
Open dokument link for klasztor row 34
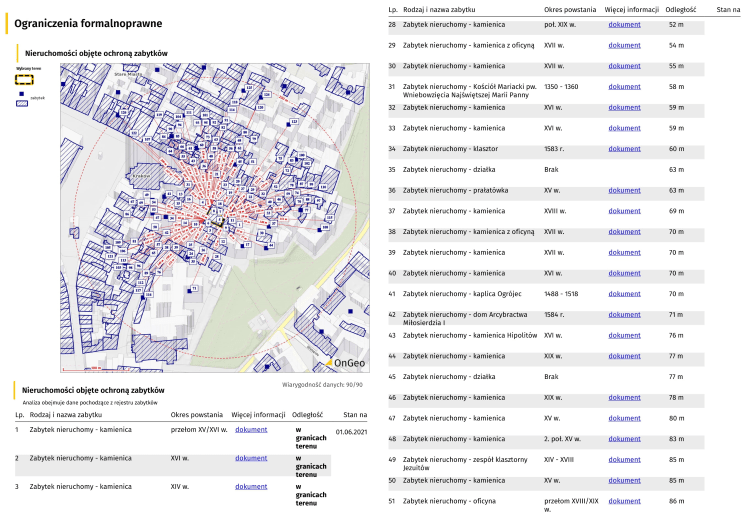(x=624, y=149)
